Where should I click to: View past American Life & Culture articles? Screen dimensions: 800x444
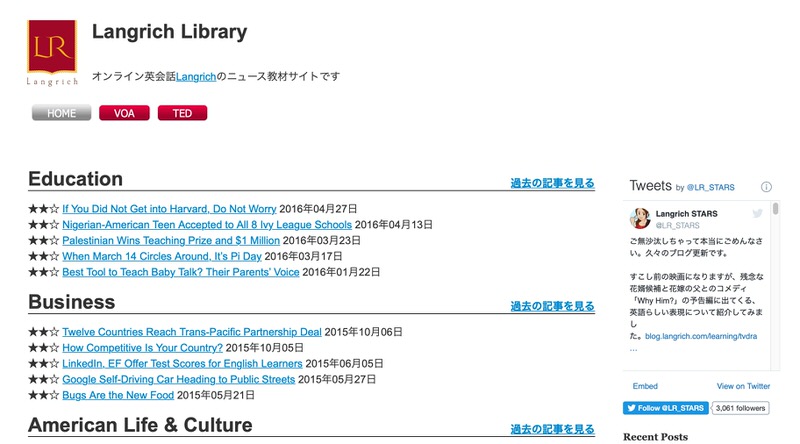[552, 429]
